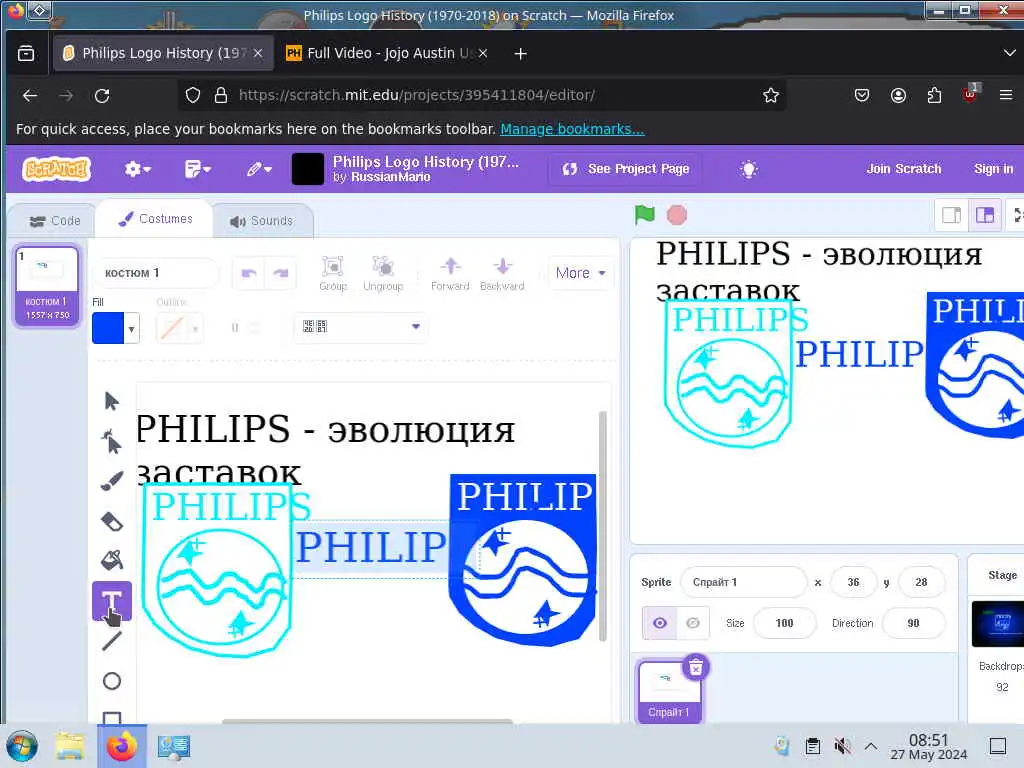1024x768 pixels.
Task: Select the Line tool
Action: pos(112,641)
